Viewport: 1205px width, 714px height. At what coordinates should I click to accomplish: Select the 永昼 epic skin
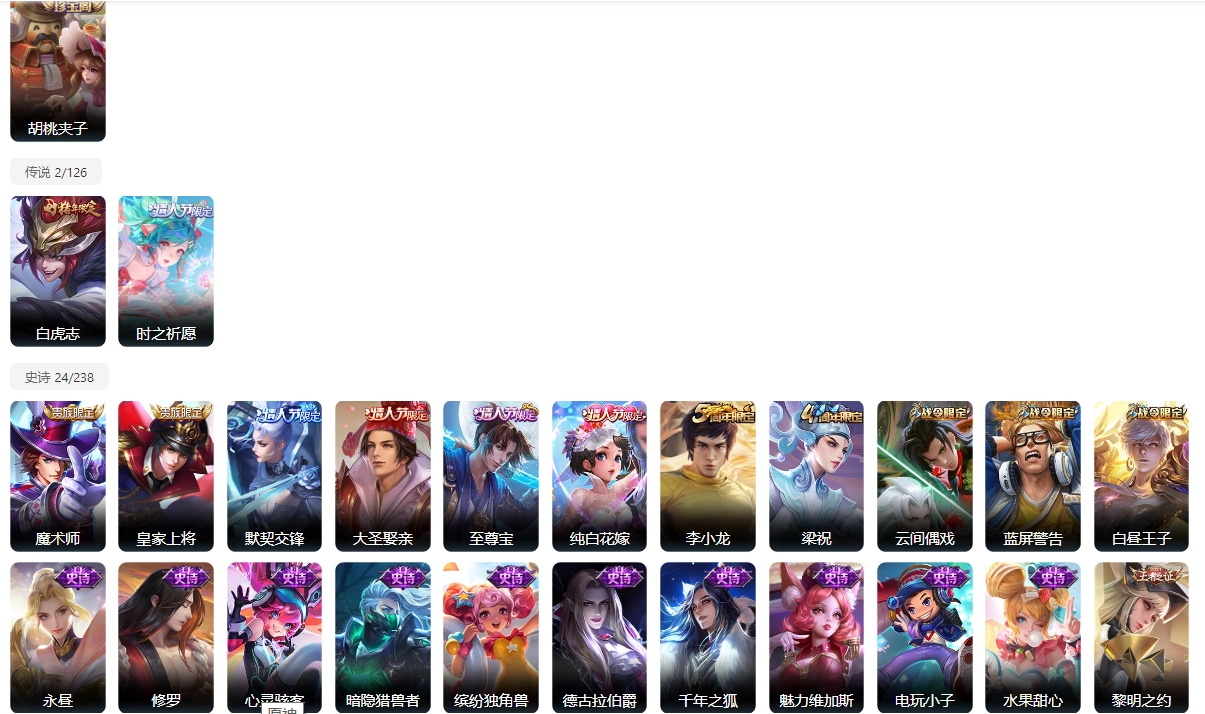click(58, 638)
